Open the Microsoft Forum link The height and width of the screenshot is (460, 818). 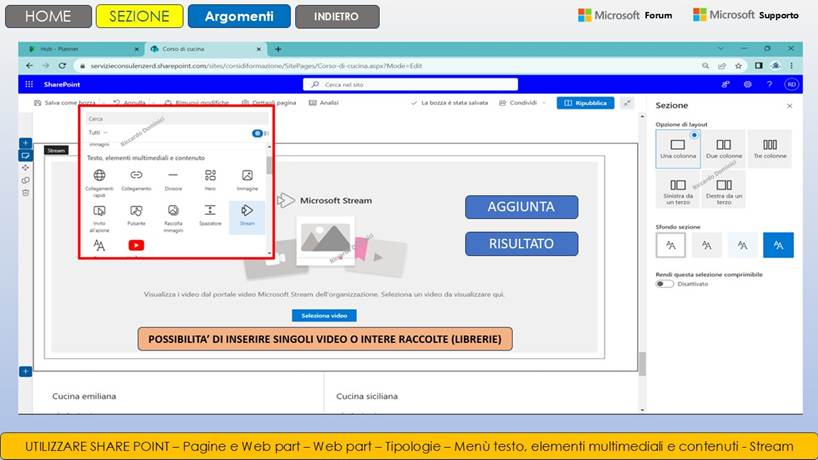(x=625, y=15)
